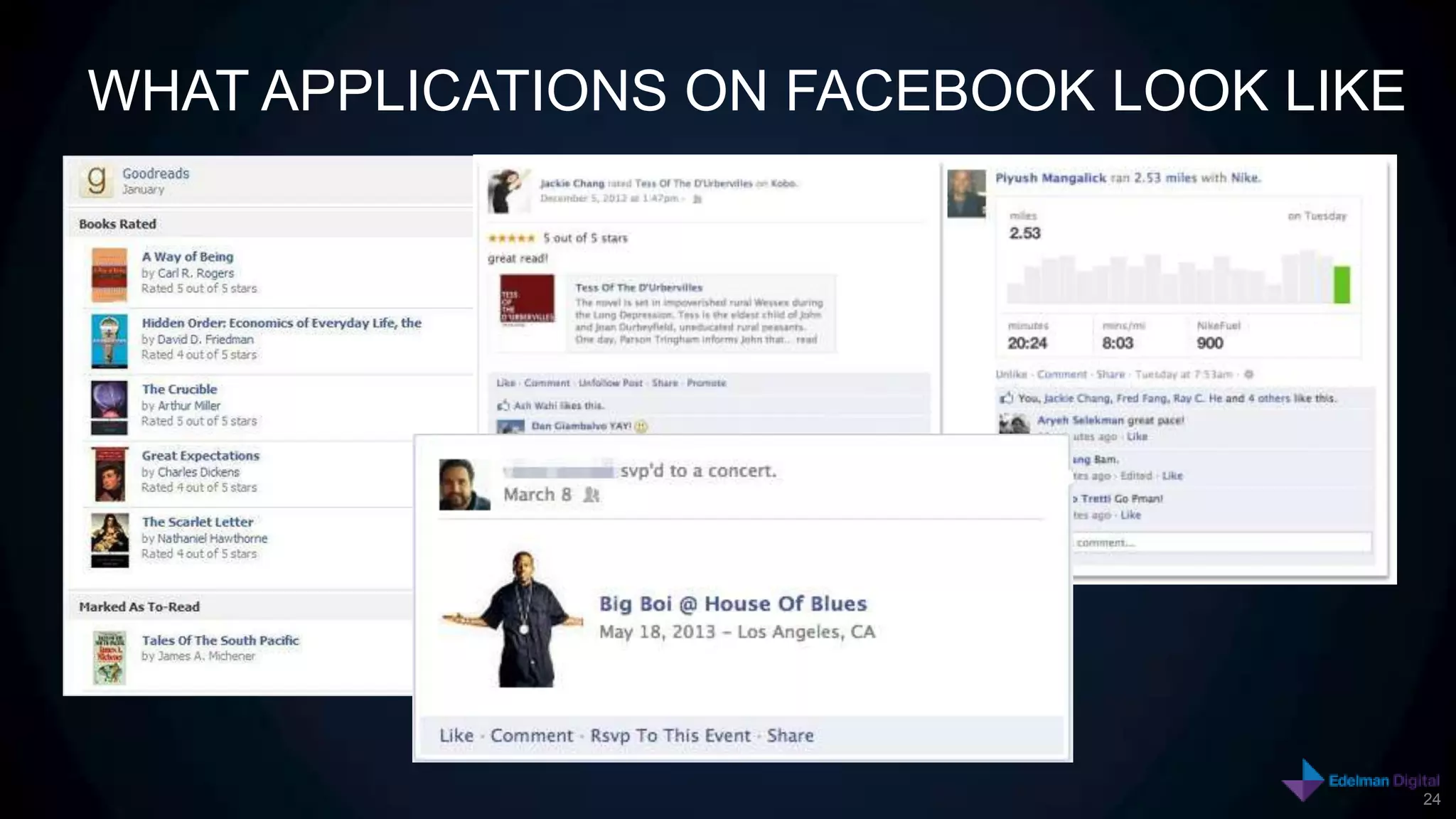Open the Goodreads link in the header

[x=156, y=173]
